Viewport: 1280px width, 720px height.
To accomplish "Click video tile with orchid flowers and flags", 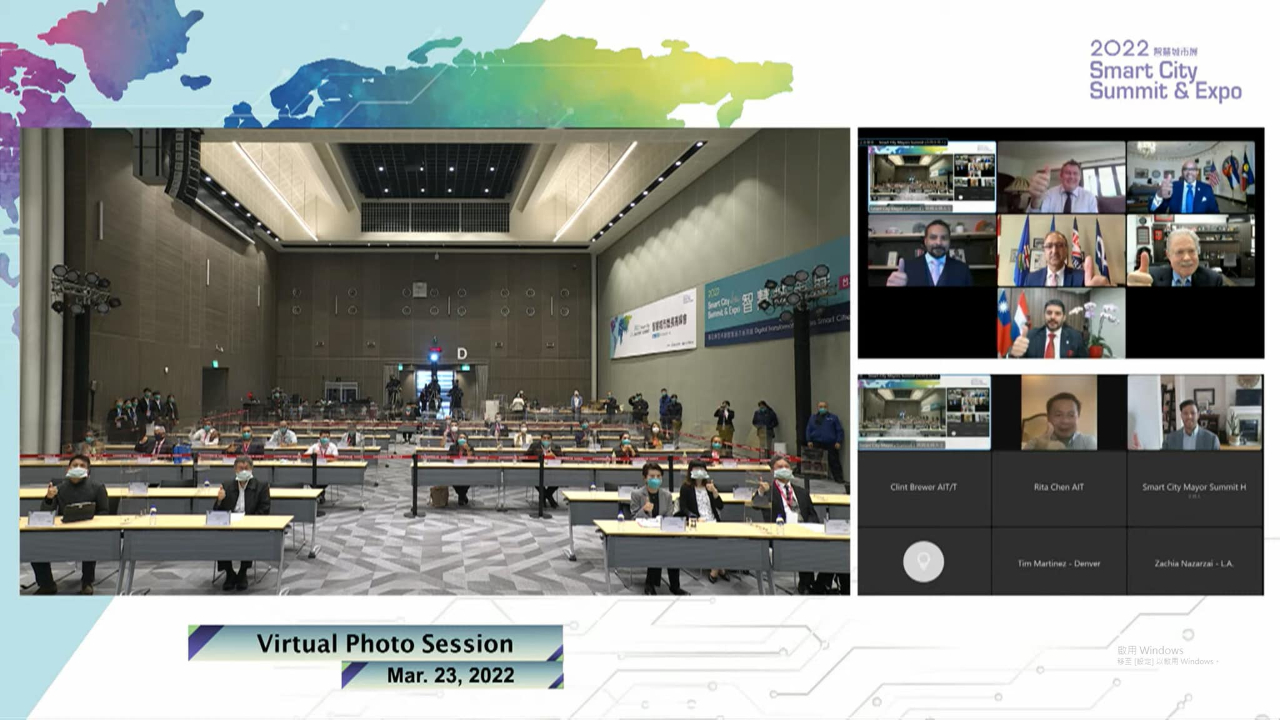I will 1061,323.
